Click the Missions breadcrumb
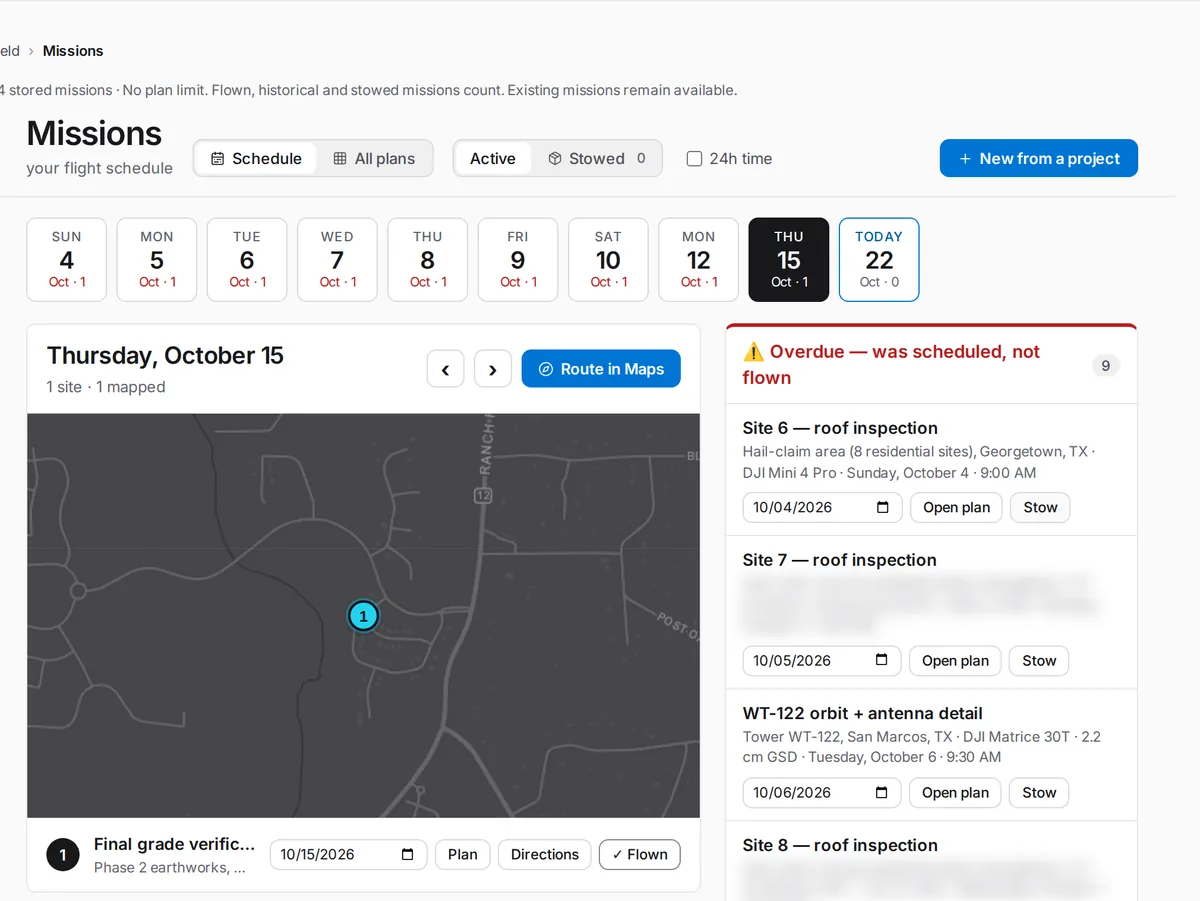The height and width of the screenshot is (901, 1200). point(73,51)
